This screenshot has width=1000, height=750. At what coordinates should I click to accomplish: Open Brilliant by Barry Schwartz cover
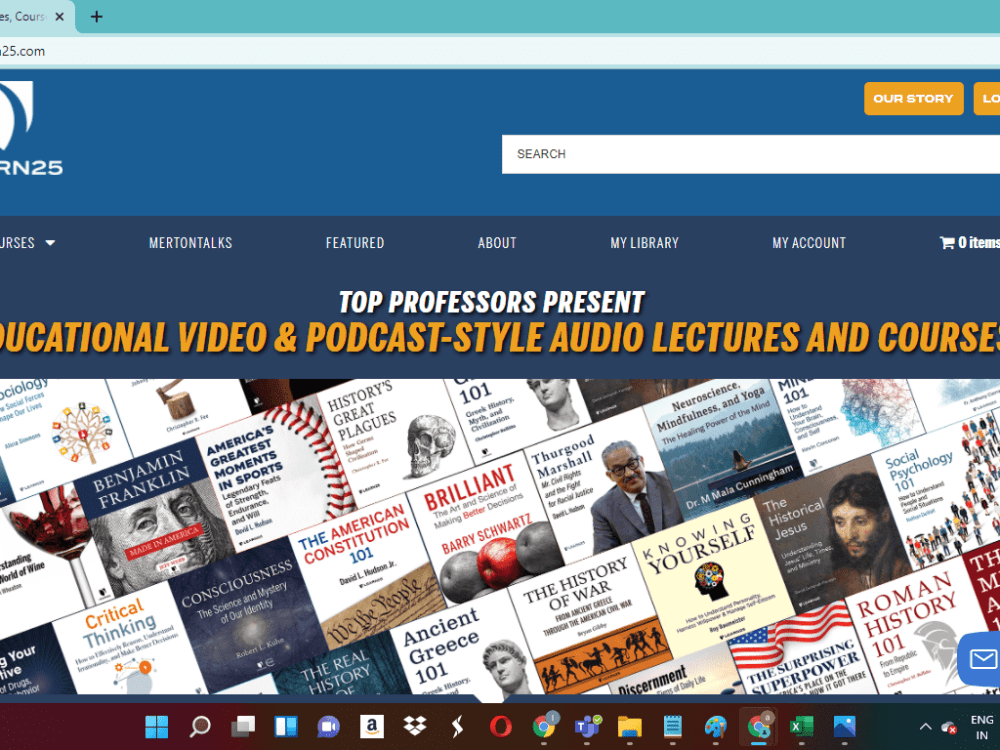(486, 529)
